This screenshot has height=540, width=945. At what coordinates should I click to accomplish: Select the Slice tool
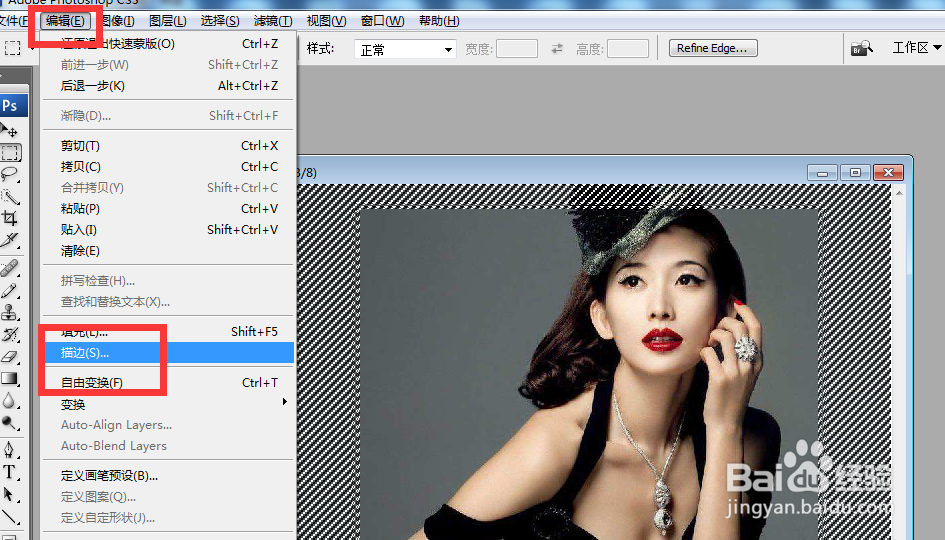pos(10,240)
